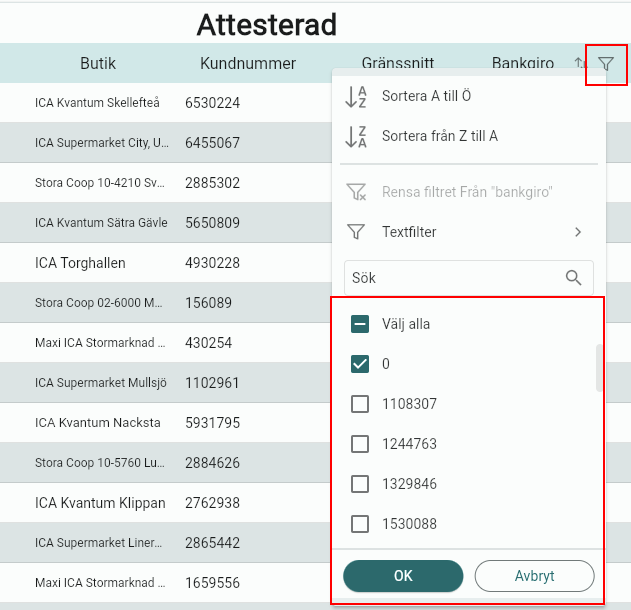Screen dimensions: 631x610
Task: Select the ICA Supermarket Liner... row
Action: pyautogui.click(x=166, y=542)
